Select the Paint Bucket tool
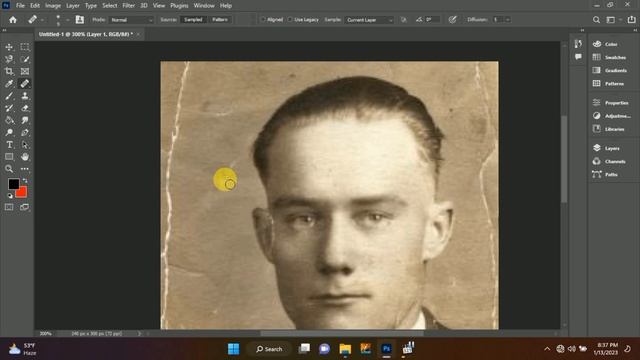 9,120
